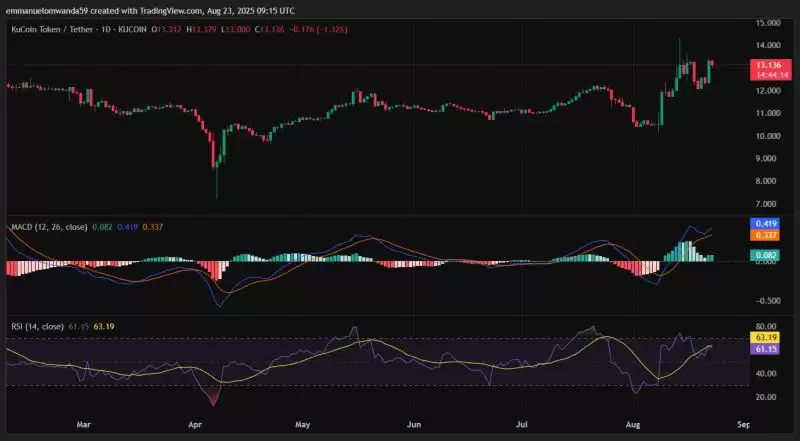Open the RSI (14, close) indicator label

pyautogui.click(x=37, y=327)
